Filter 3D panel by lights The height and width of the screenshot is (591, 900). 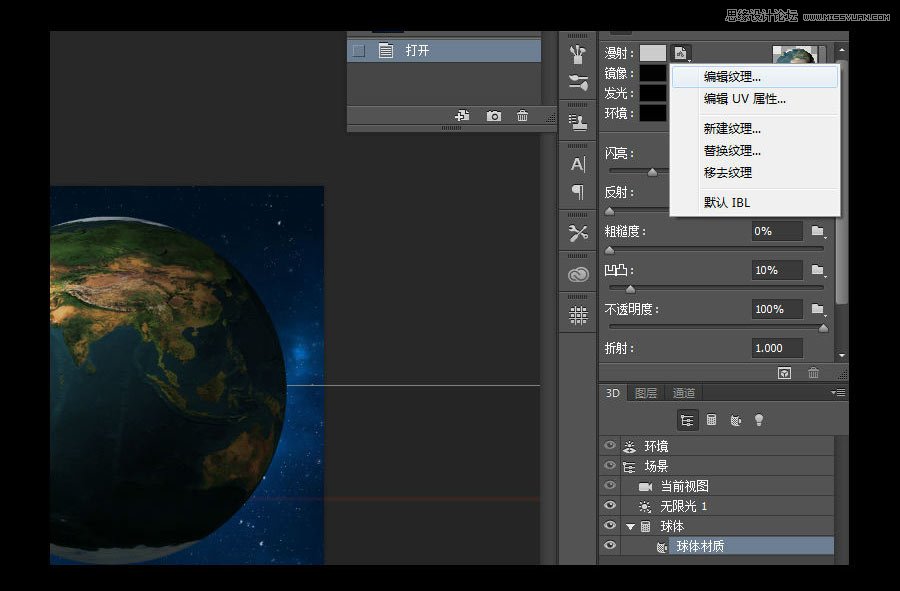[759, 420]
